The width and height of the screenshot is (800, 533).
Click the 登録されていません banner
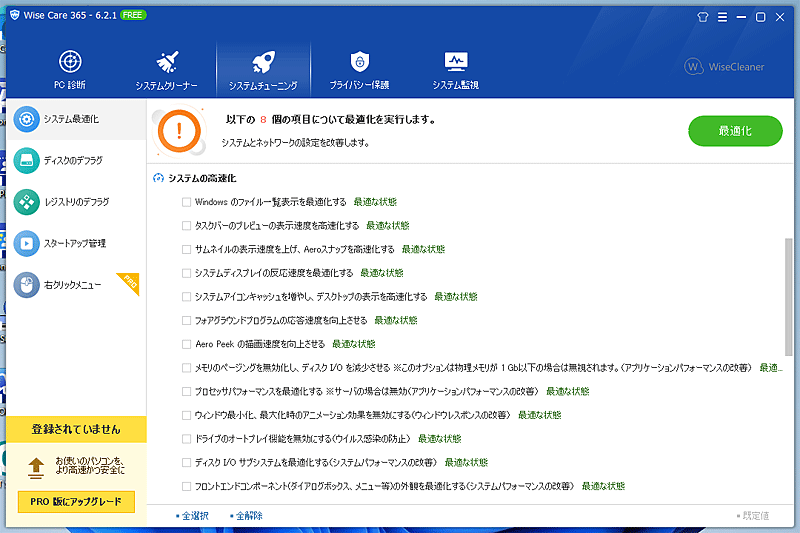coord(76,429)
